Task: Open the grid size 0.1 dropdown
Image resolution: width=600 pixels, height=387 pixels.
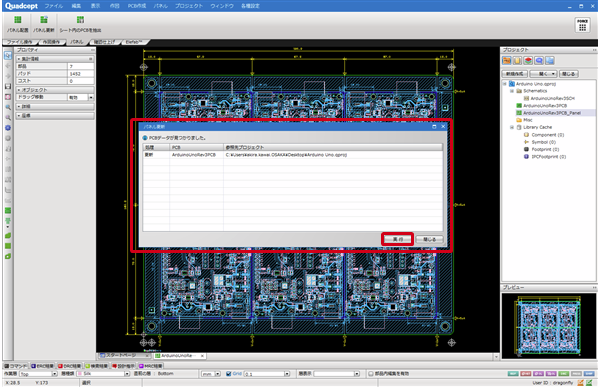Action: [287, 374]
